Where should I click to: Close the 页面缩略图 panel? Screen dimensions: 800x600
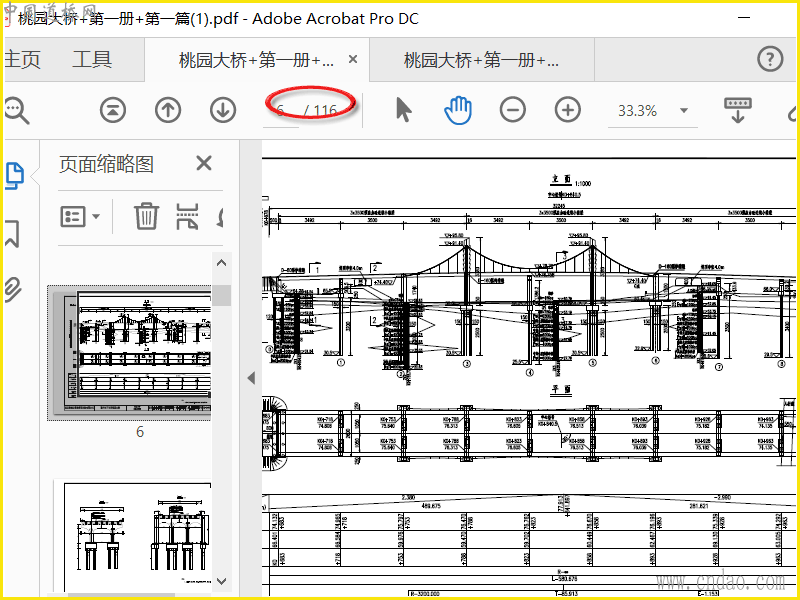(204, 164)
